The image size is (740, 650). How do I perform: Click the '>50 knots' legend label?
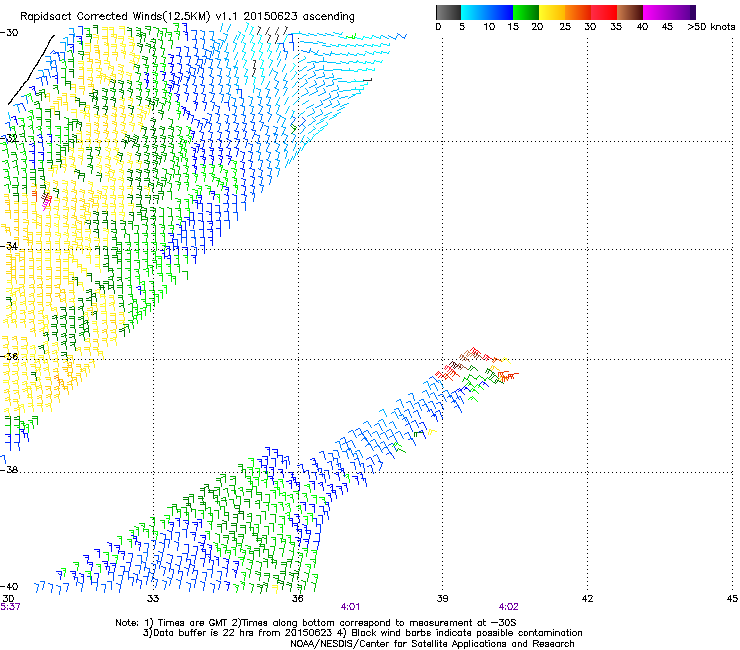click(x=711, y=27)
